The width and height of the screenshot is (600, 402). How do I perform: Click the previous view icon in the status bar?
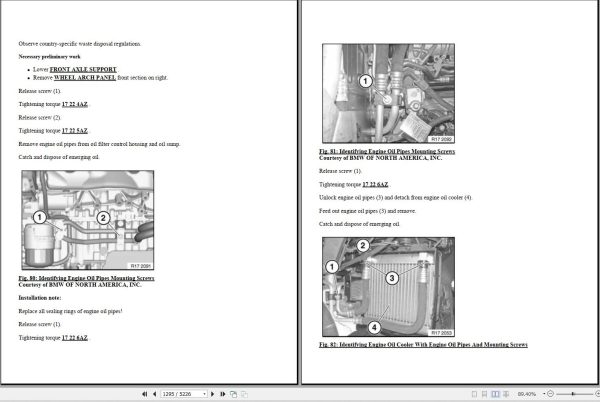coord(233,394)
